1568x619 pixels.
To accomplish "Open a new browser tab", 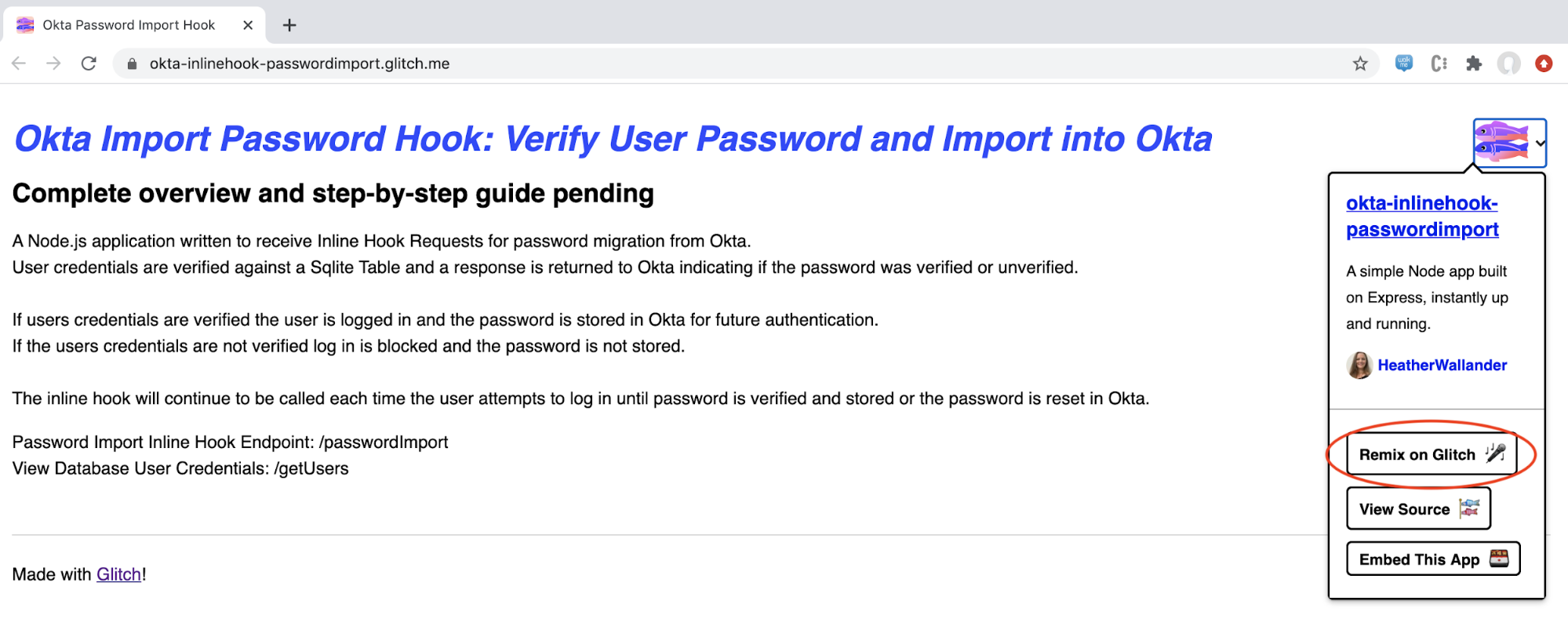I will point(289,25).
